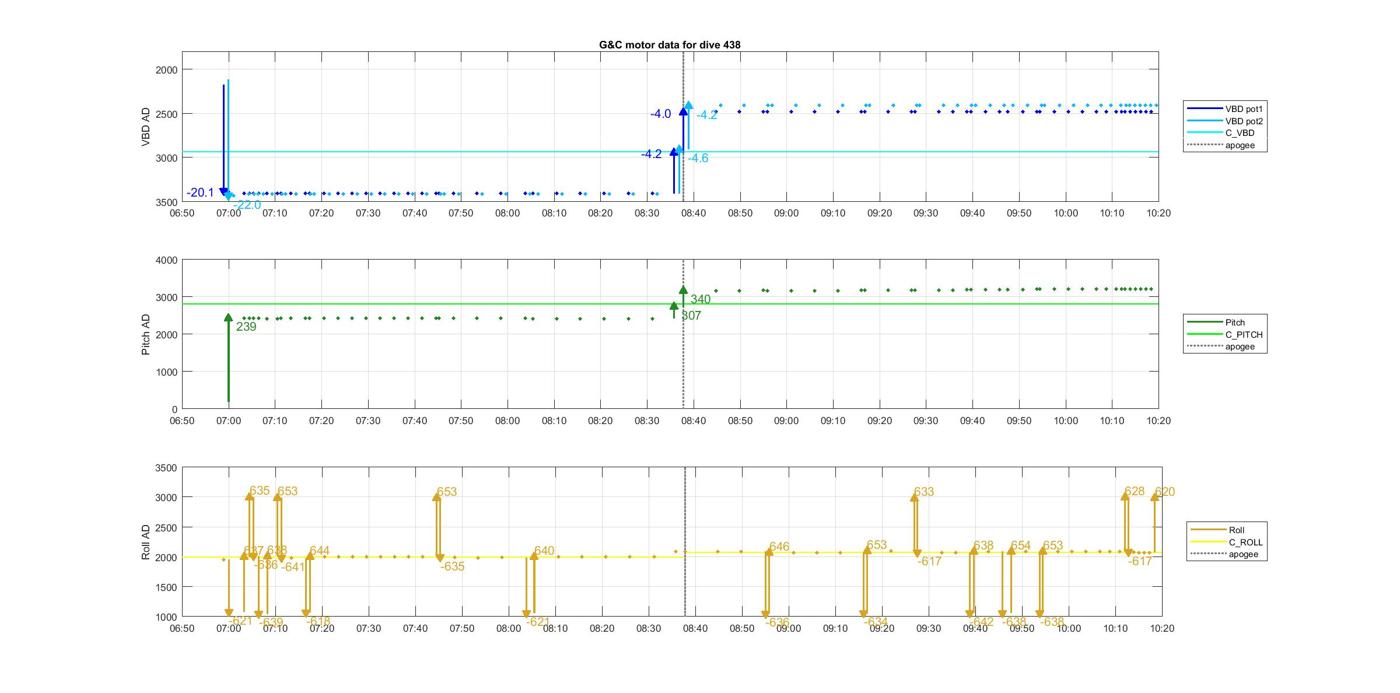Viewport: 1400px width, 693px height.
Task: Select the 'C_PITCH' legend entry
Action: [x=1226, y=334]
